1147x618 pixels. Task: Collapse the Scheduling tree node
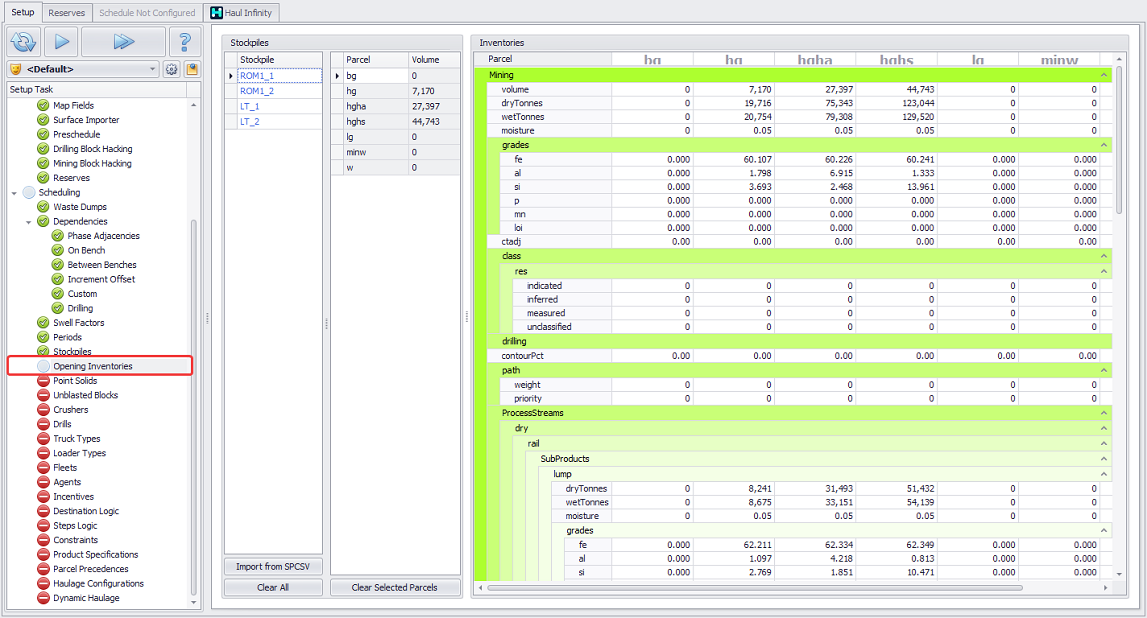(14, 193)
